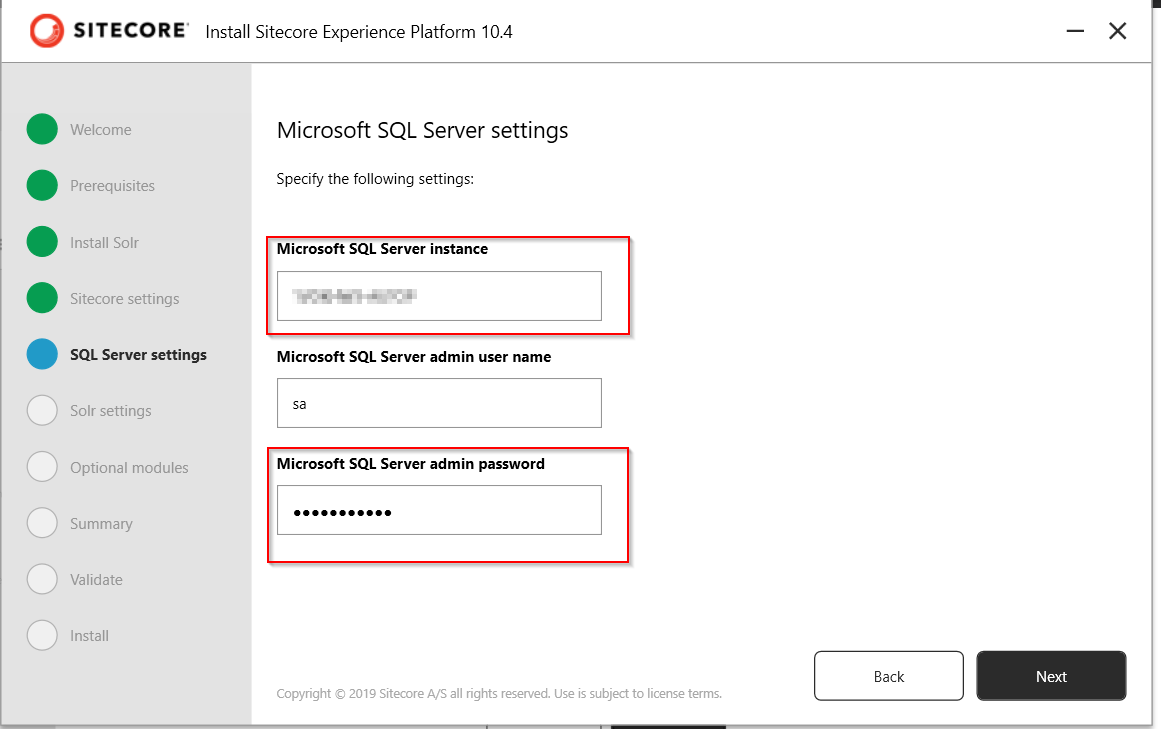Image resolution: width=1161 pixels, height=729 pixels.
Task: Click the Microsoft SQL Server settings heading
Action: coord(422,130)
